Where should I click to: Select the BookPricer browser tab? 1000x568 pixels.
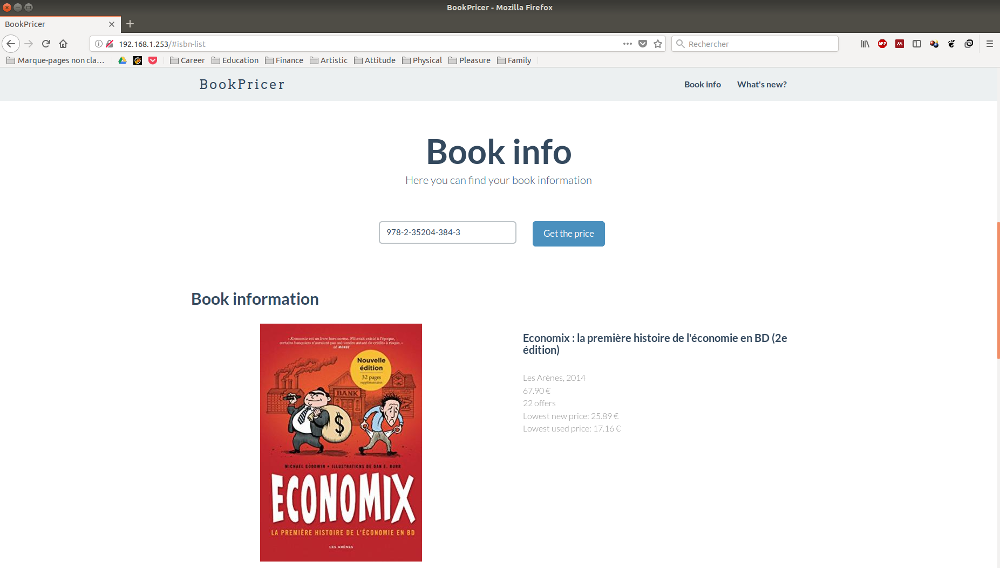[60, 24]
